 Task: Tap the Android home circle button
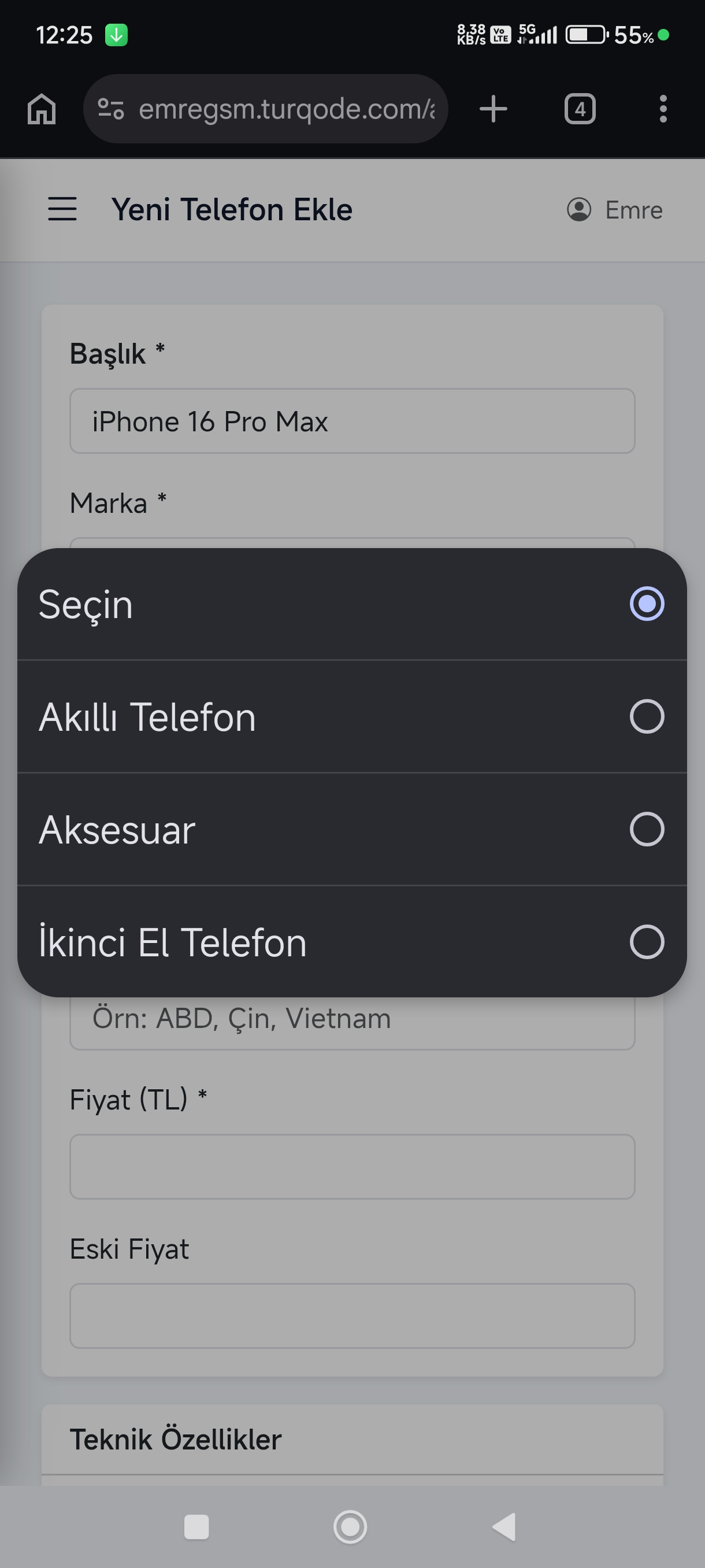(350, 1526)
